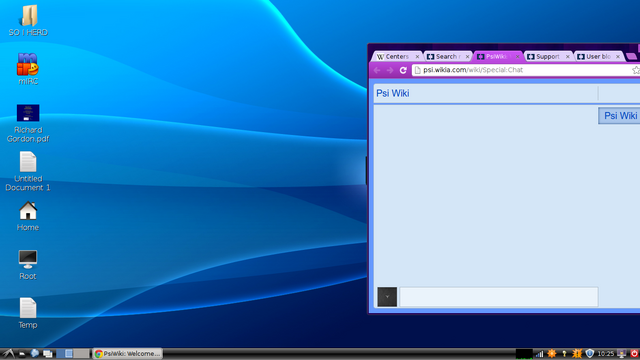
Task: Close the Support tab
Action: pos(568,57)
